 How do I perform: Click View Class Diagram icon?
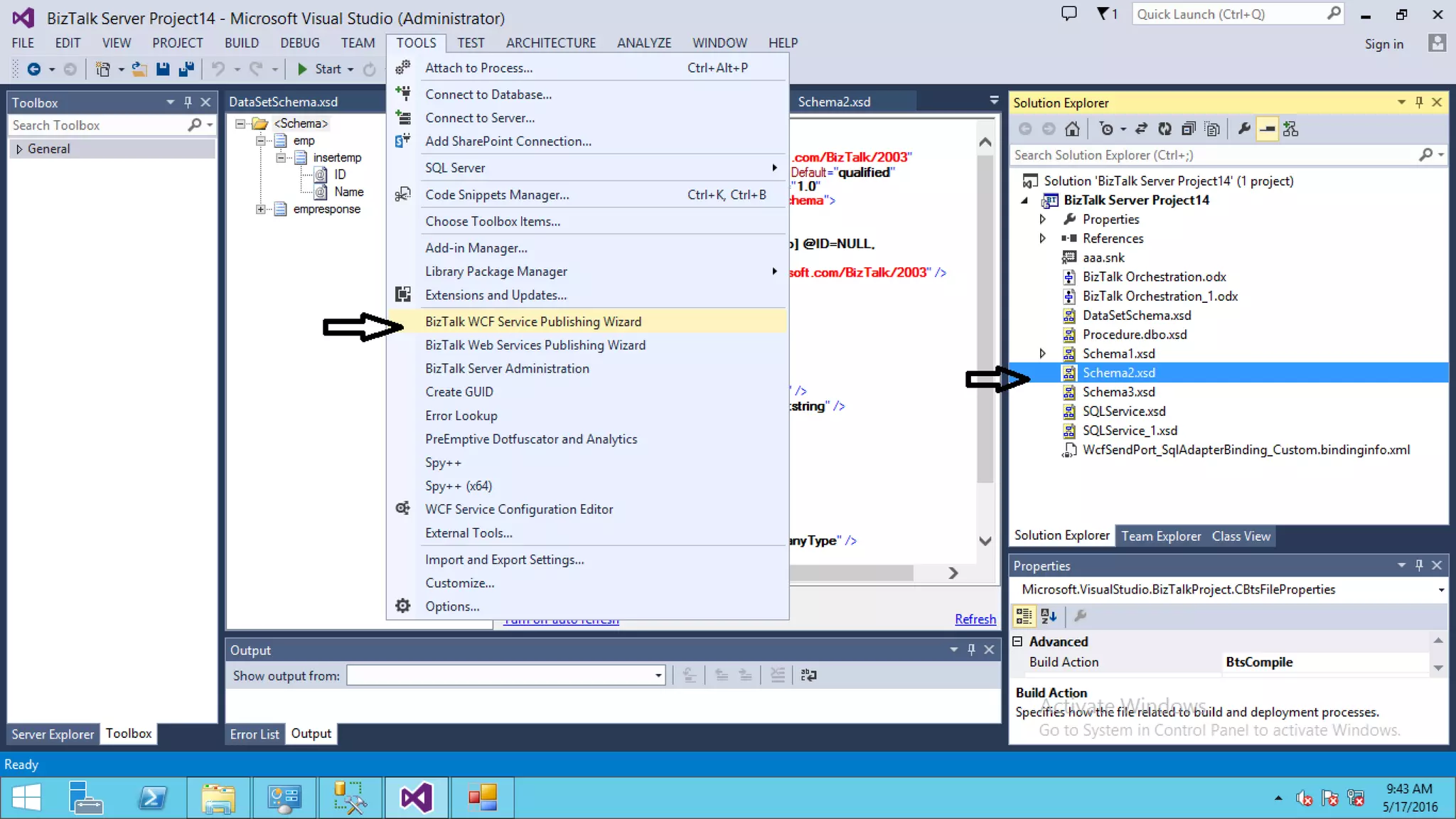pos(1291,129)
